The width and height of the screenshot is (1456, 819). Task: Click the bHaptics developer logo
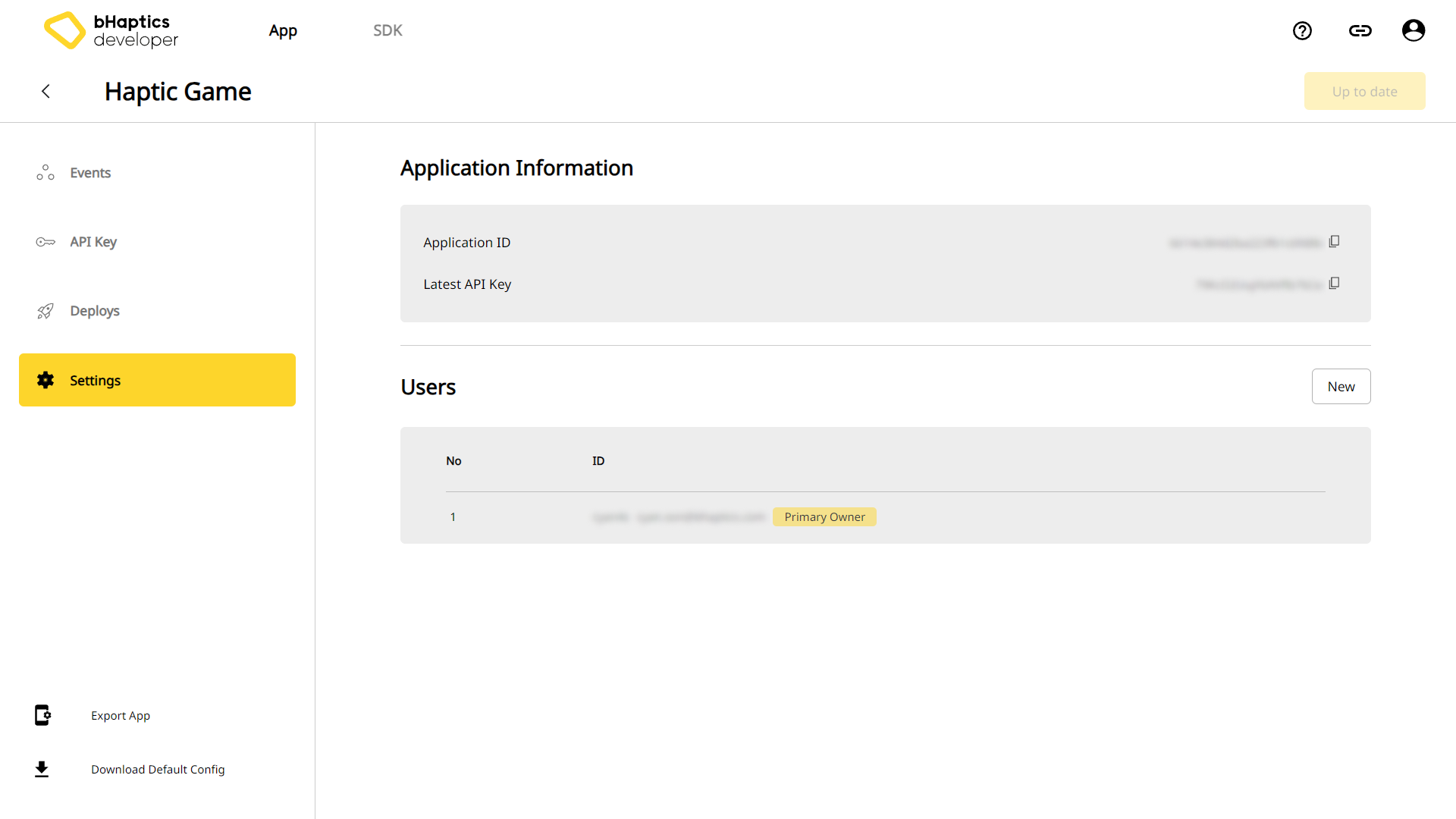[x=111, y=30]
